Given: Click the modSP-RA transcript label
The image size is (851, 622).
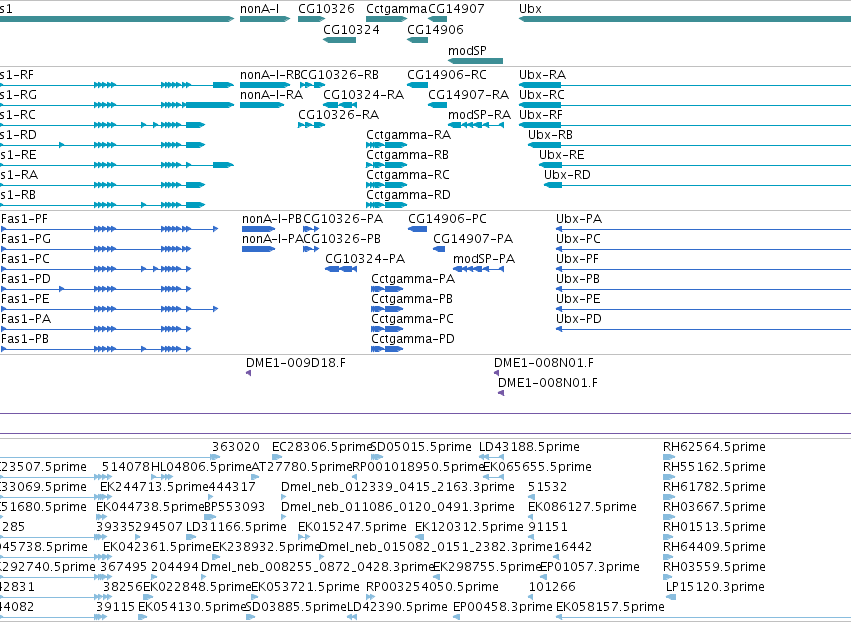Looking at the screenshot, I should coord(479,115).
